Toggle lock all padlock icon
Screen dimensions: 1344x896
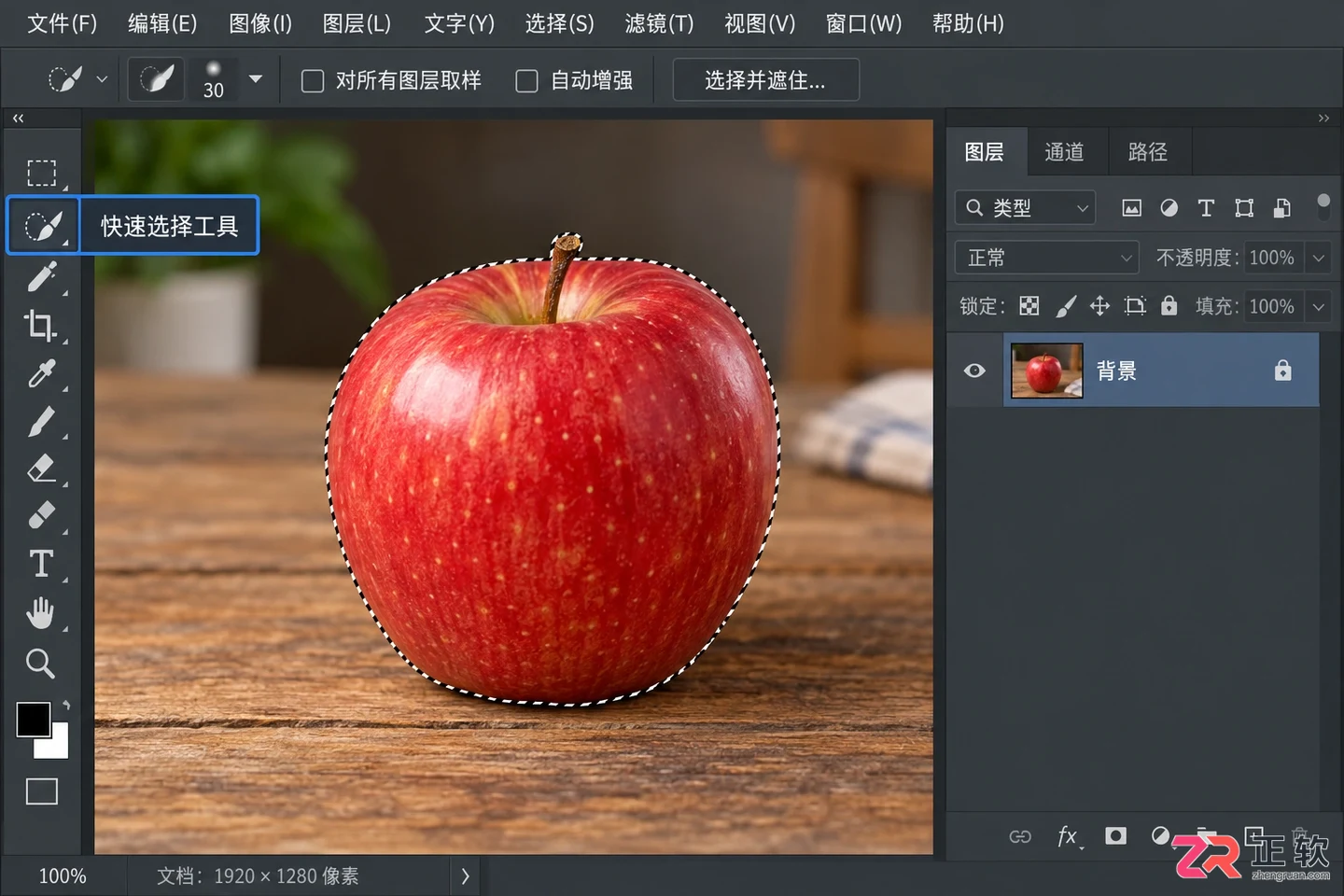[1169, 306]
